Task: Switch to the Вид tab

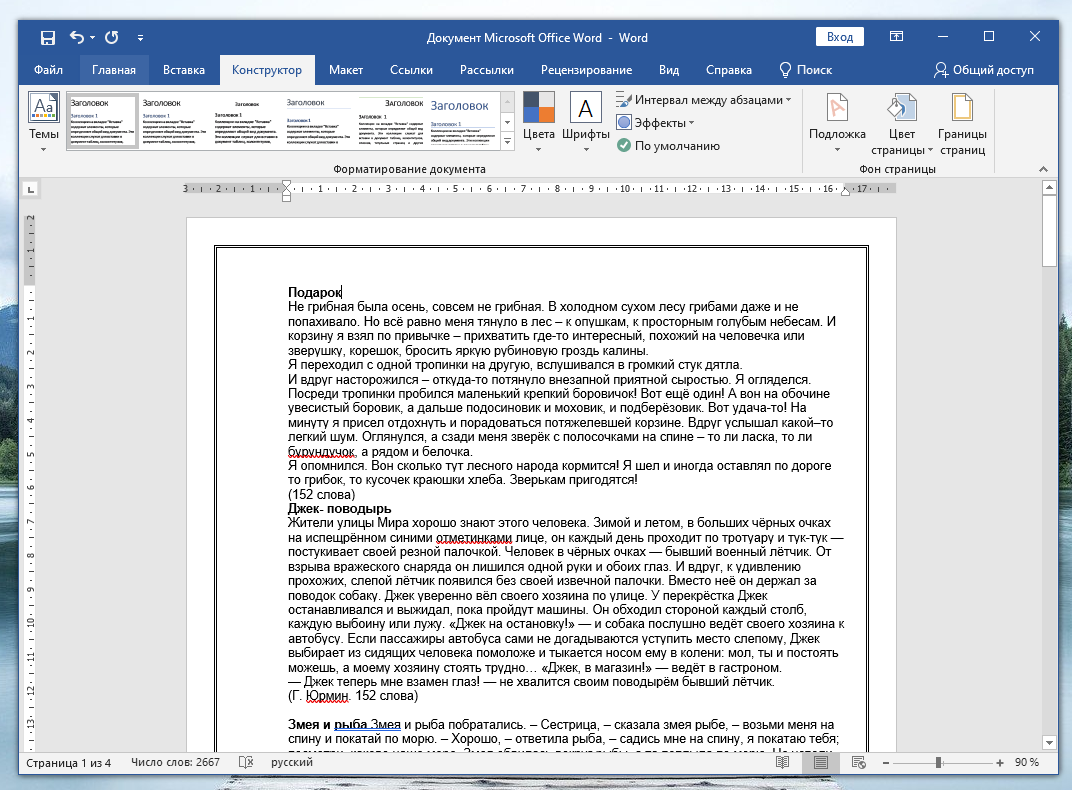Action: tap(669, 70)
